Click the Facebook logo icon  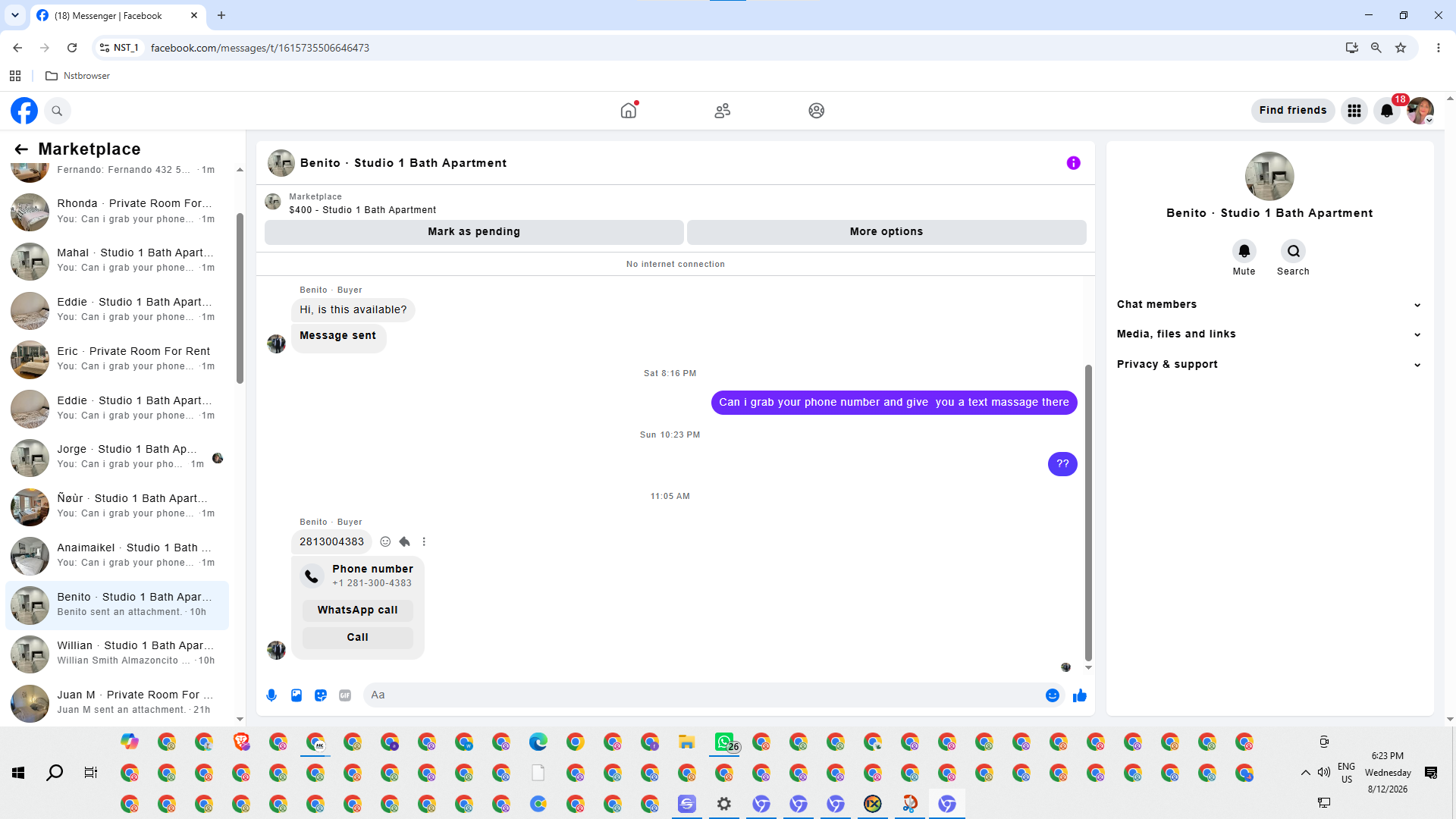24,111
